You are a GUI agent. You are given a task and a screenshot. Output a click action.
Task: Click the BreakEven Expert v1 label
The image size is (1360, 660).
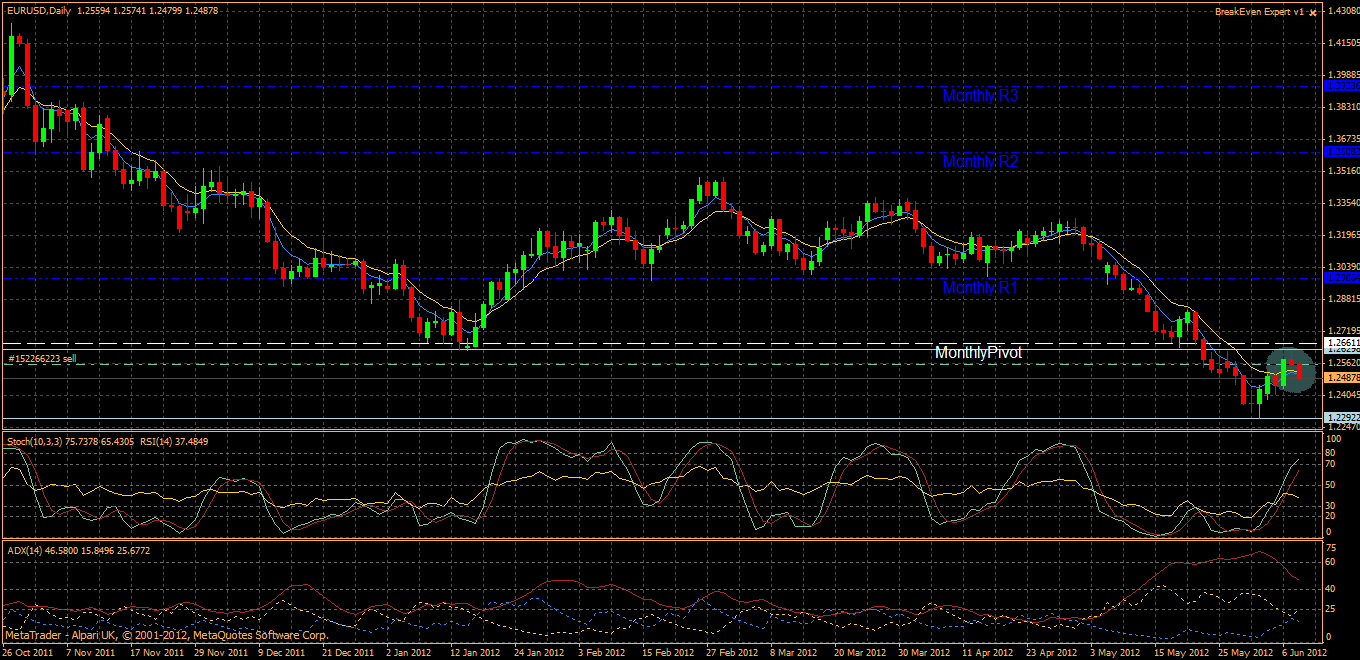coord(1259,12)
